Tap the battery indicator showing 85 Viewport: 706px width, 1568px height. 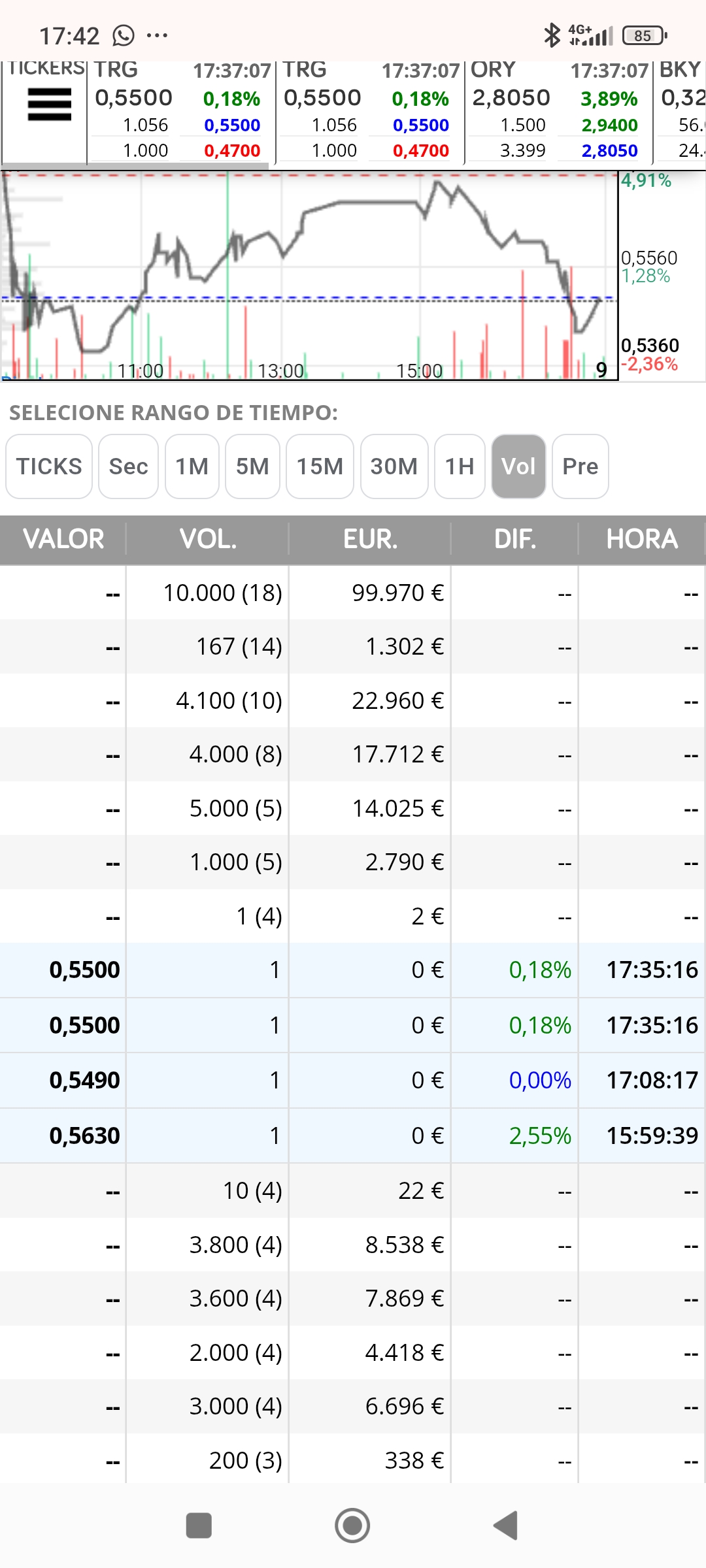[645, 35]
